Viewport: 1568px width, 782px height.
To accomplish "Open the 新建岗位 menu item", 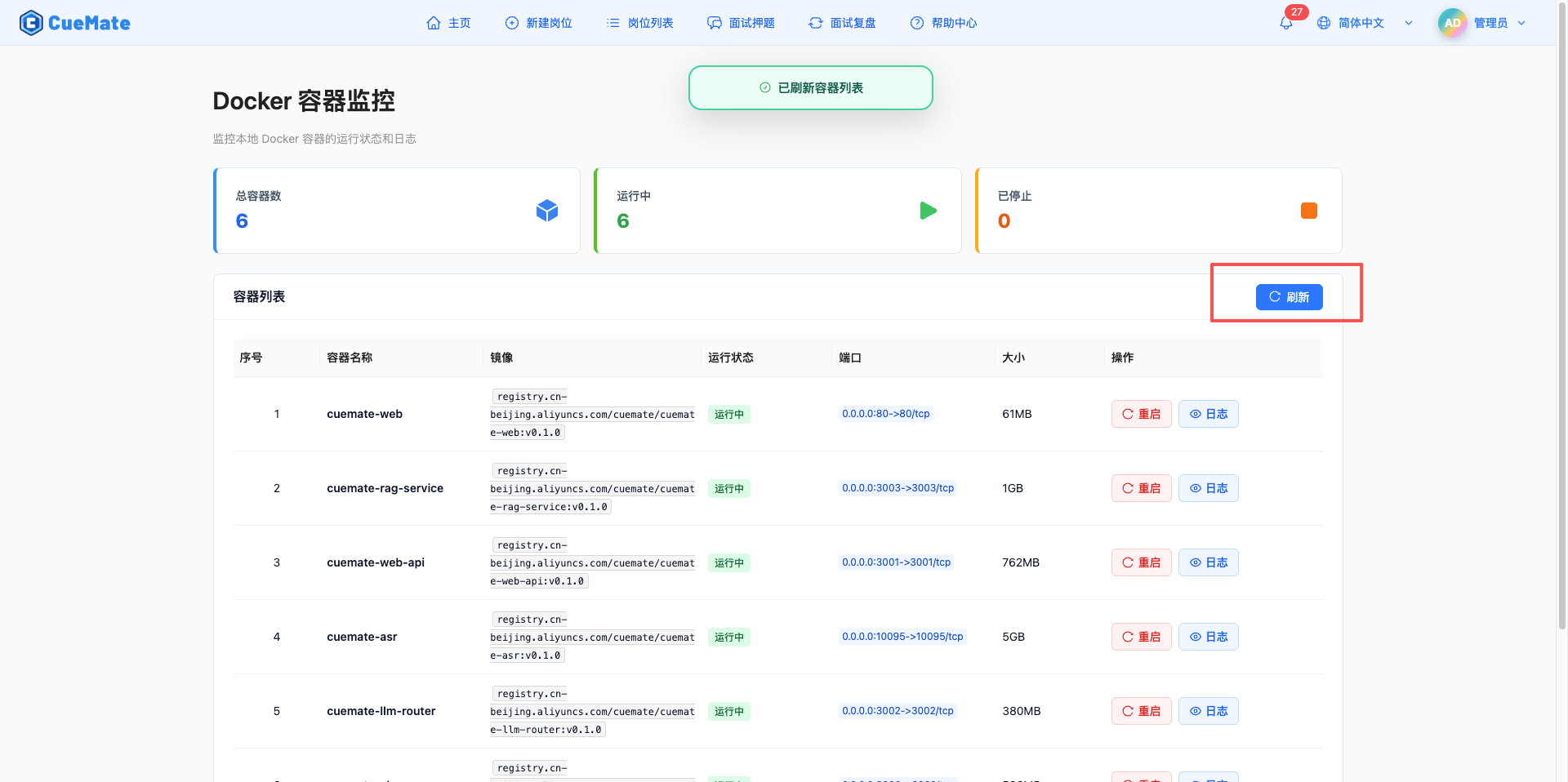I will click(539, 23).
